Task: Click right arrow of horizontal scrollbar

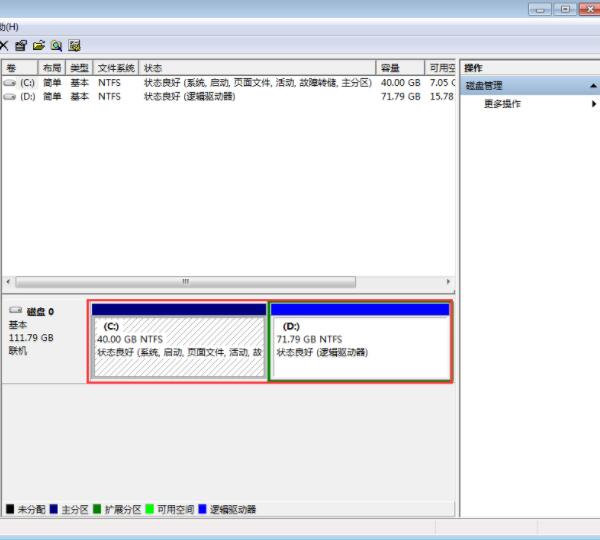Action: coord(448,282)
